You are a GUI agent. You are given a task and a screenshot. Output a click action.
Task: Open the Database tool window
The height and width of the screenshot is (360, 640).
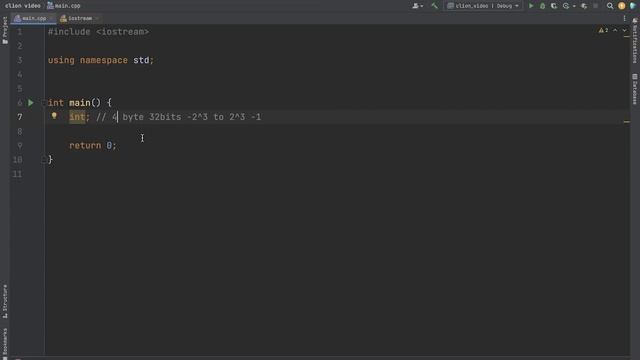[635, 89]
